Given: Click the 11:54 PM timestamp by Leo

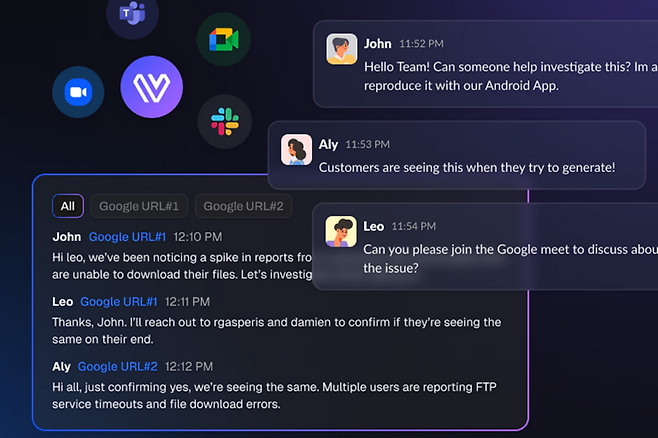Looking at the screenshot, I should pyautogui.click(x=414, y=227).
